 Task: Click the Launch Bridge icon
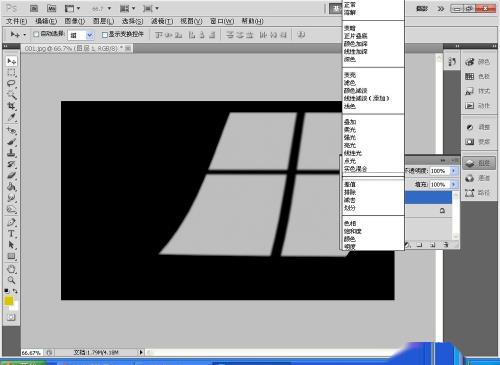[34, 8]
